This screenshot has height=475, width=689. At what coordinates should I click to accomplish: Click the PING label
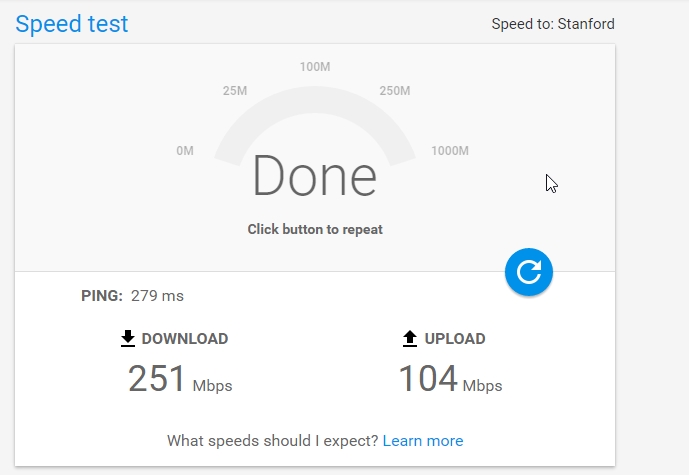pos(102,296)
